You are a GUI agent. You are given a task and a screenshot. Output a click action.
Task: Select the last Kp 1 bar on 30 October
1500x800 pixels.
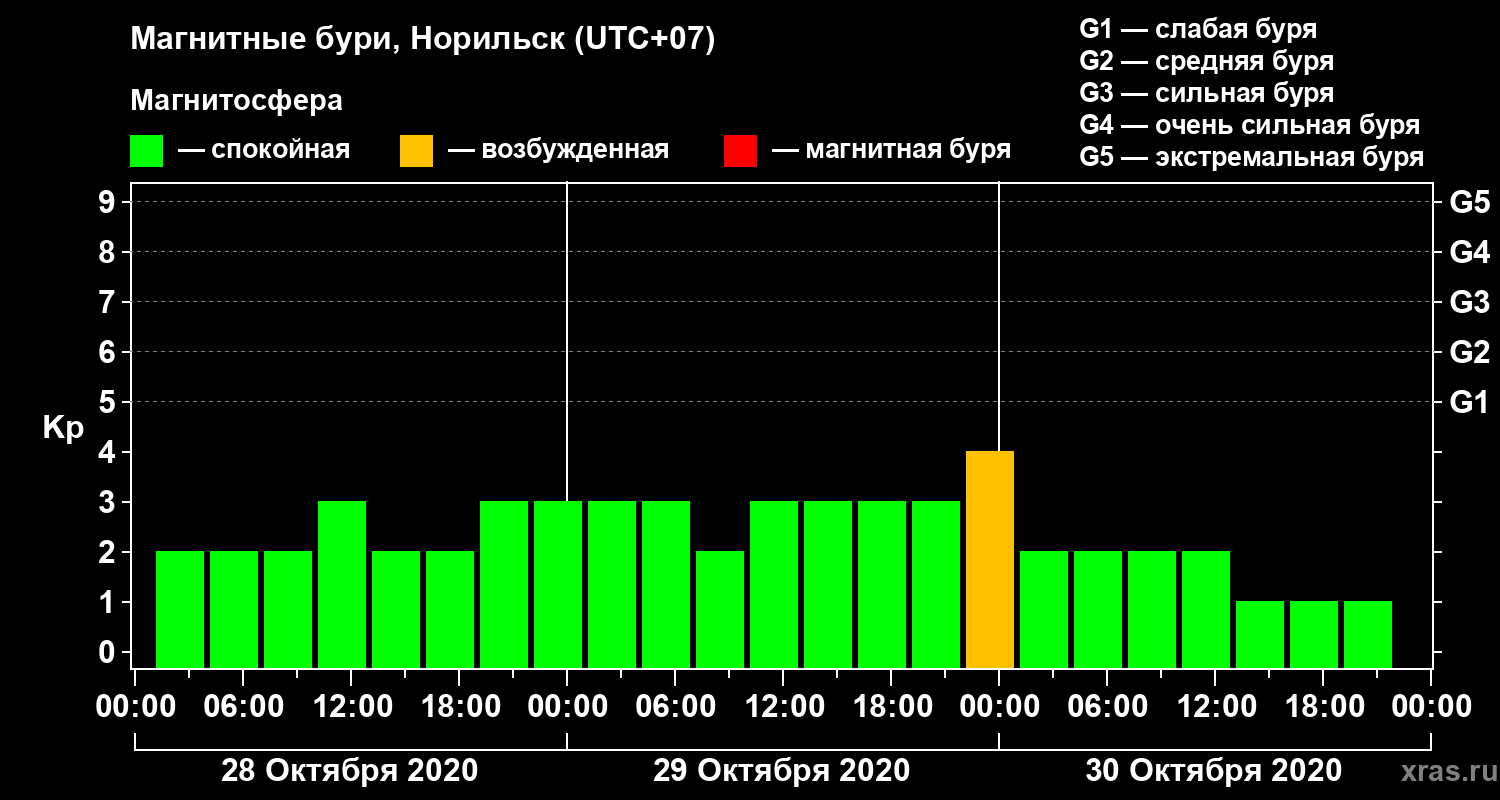point(1368,635)
